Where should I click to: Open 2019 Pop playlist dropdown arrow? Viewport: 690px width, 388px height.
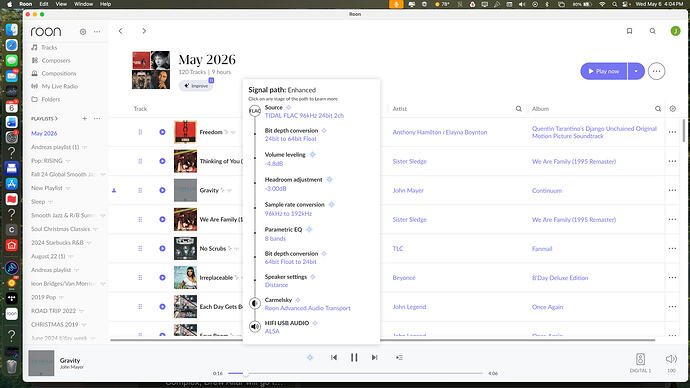pyautogui.click(x=61, y=297)
